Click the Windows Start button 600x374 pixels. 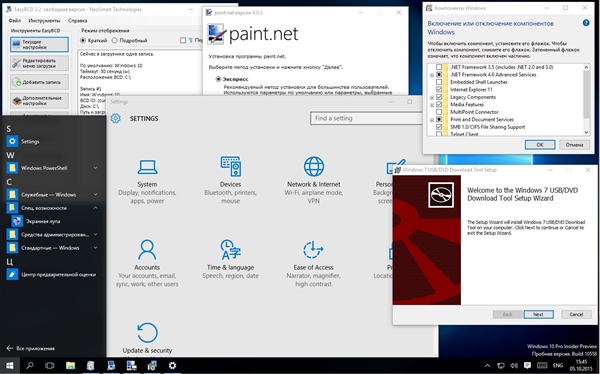point(10,366)
